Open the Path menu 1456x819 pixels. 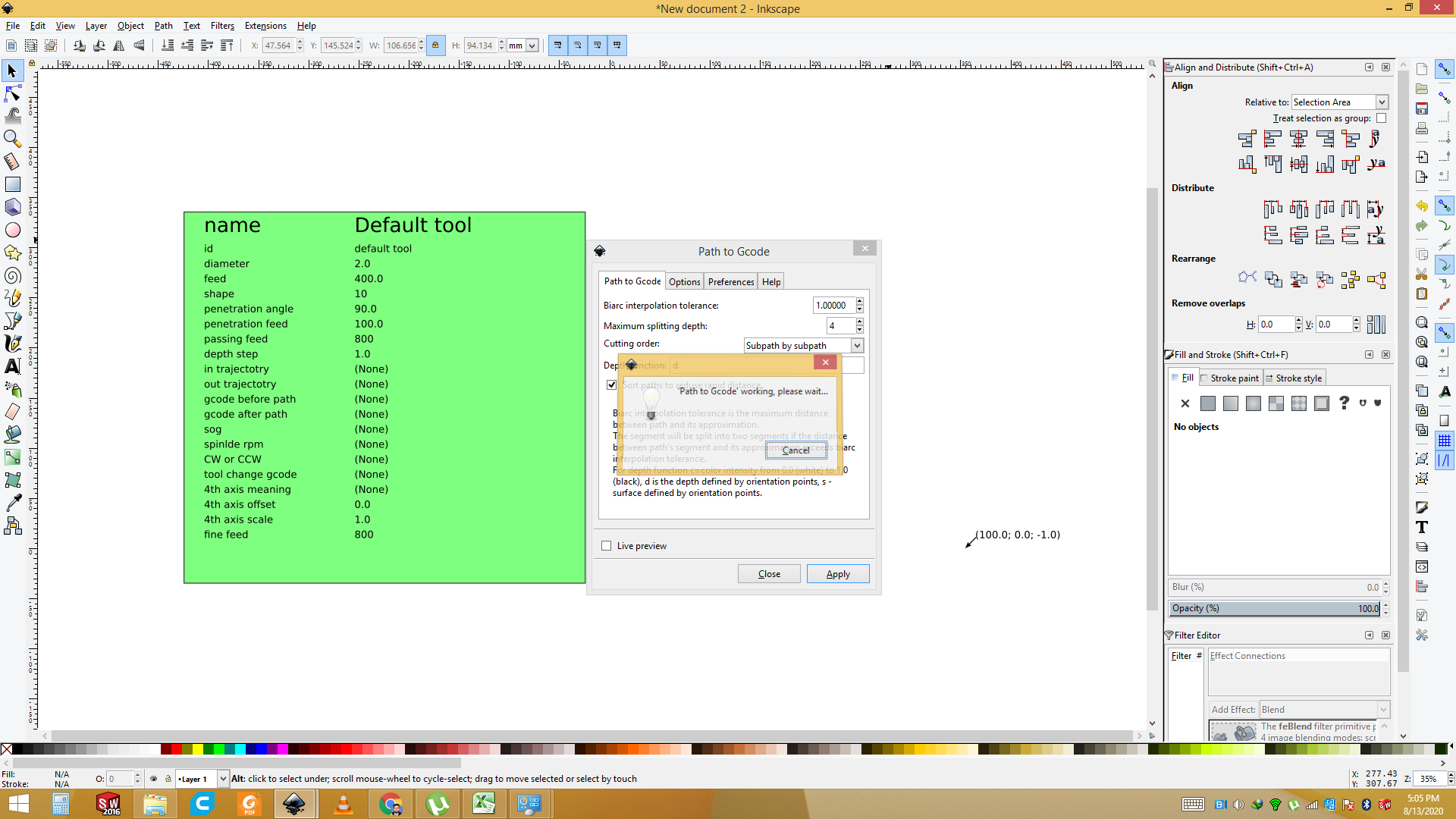tap(163, 25)
